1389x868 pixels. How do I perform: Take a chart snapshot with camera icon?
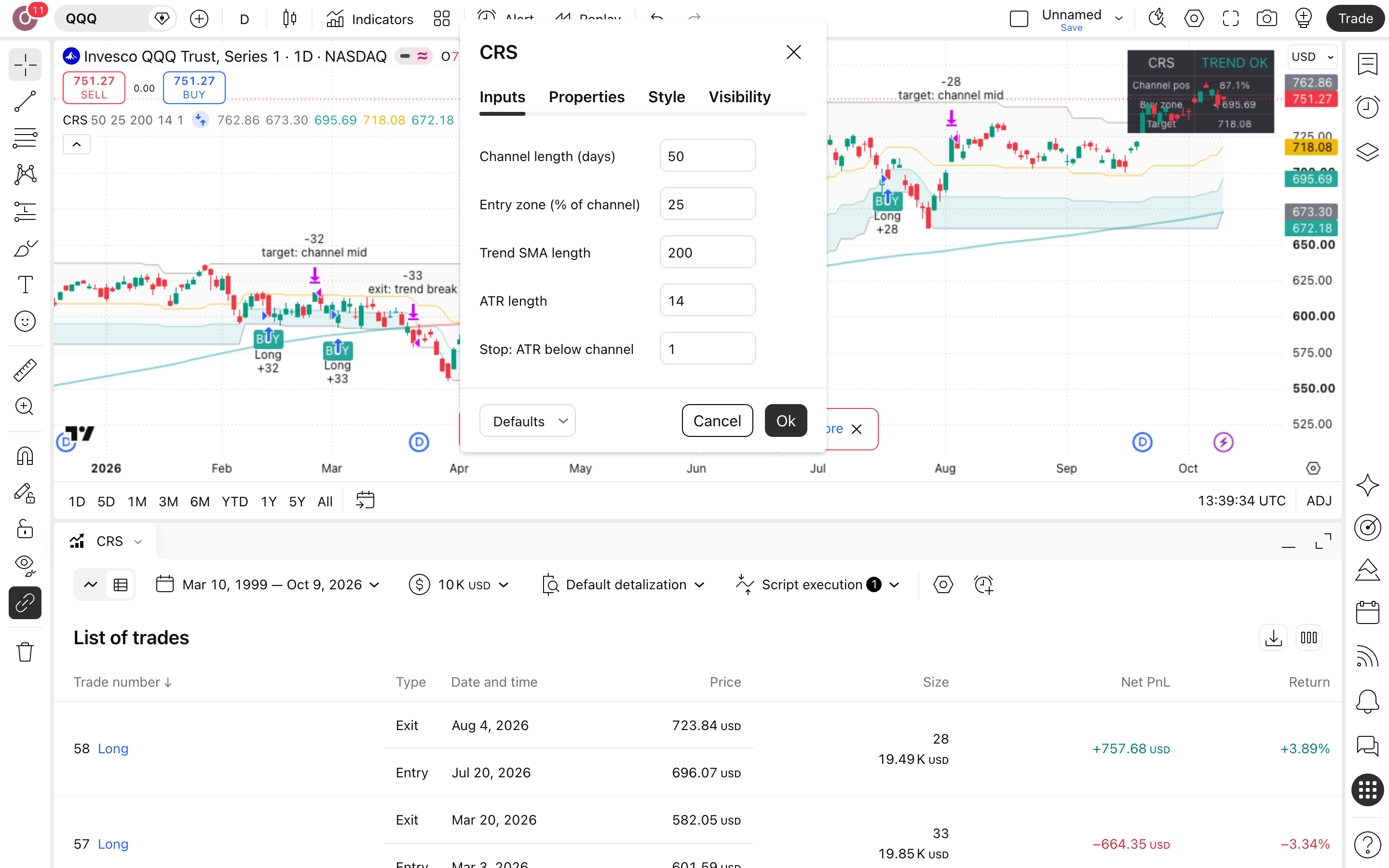[1267, 18]
